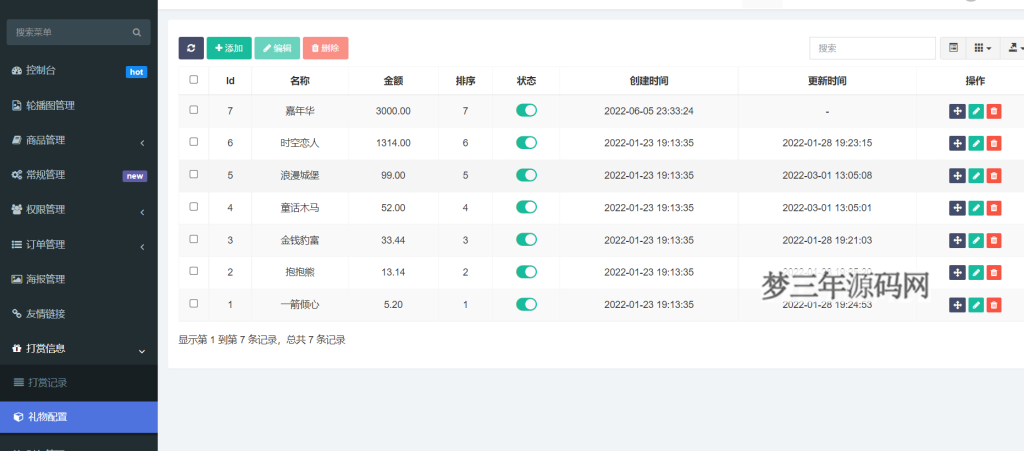
Task: Click the 编辑 toolbar button
Action: (278, 48)
